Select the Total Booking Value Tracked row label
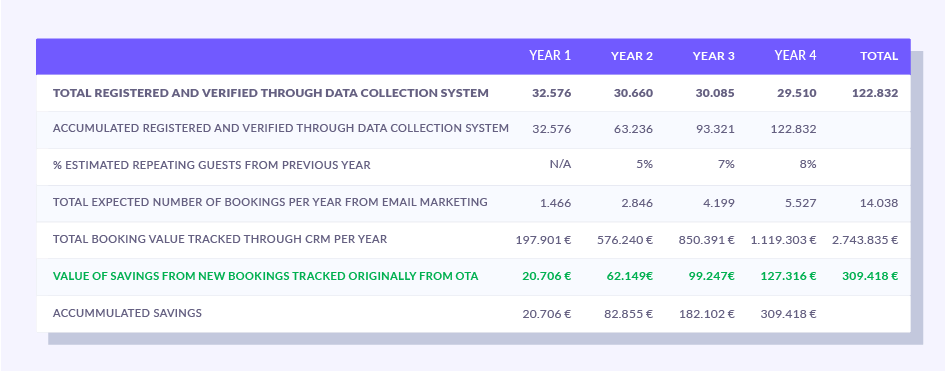 point(220,239)
